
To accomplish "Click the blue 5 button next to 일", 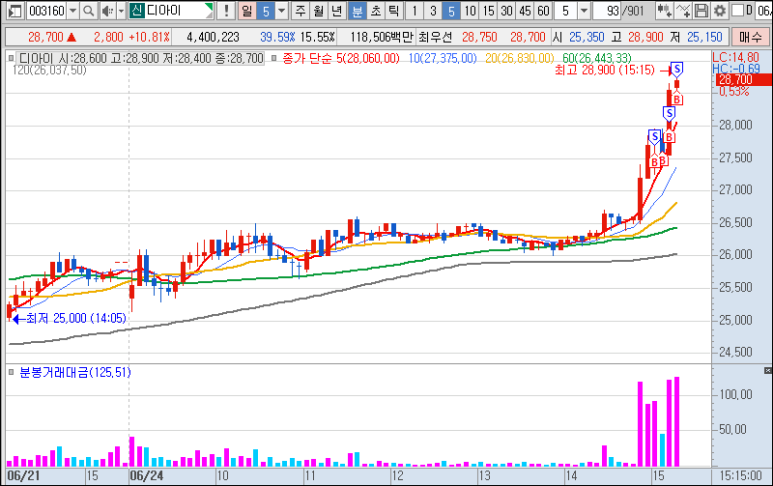I will [266, 10].
